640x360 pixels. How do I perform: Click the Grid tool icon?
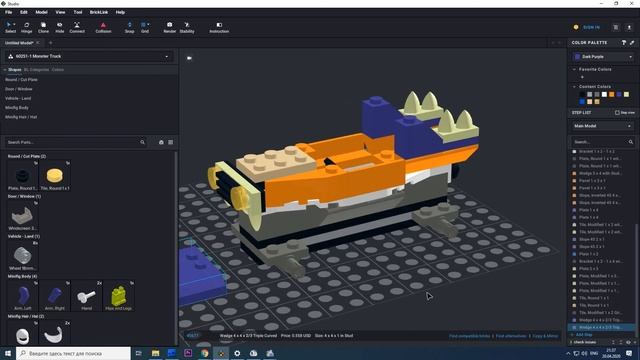[144, 25]
